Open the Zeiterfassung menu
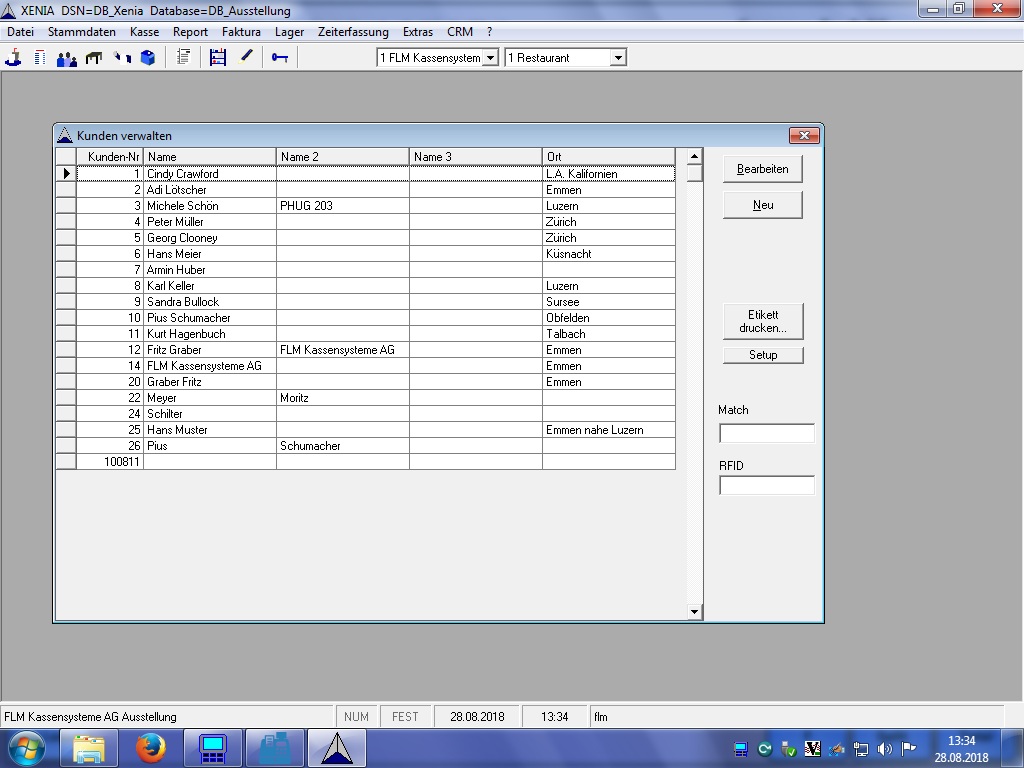This screenshot has height=768, width=1024. (x=353, y=32)
